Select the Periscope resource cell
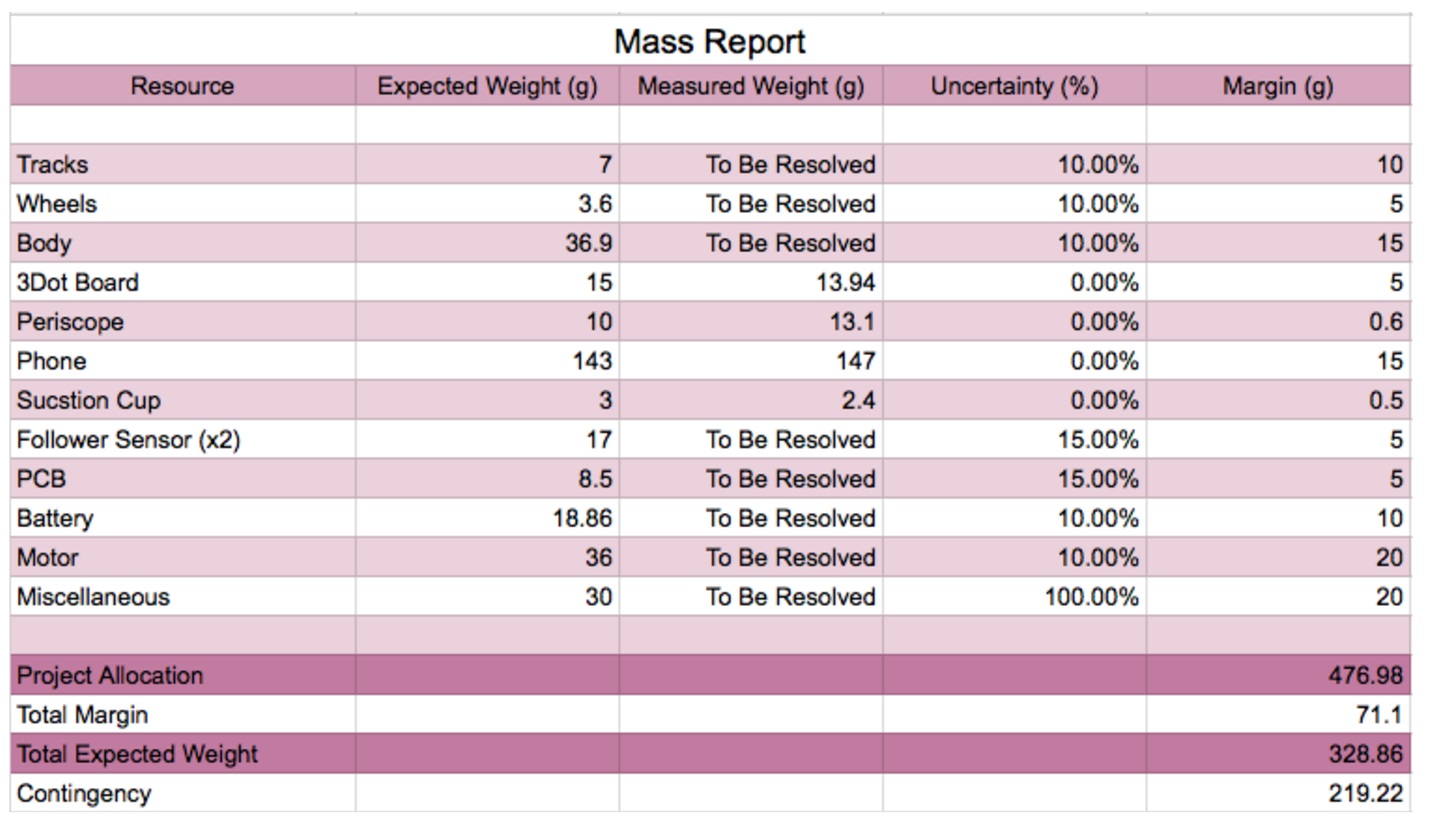This screenshot has width=1430, height=821. [x=182, y=322]
